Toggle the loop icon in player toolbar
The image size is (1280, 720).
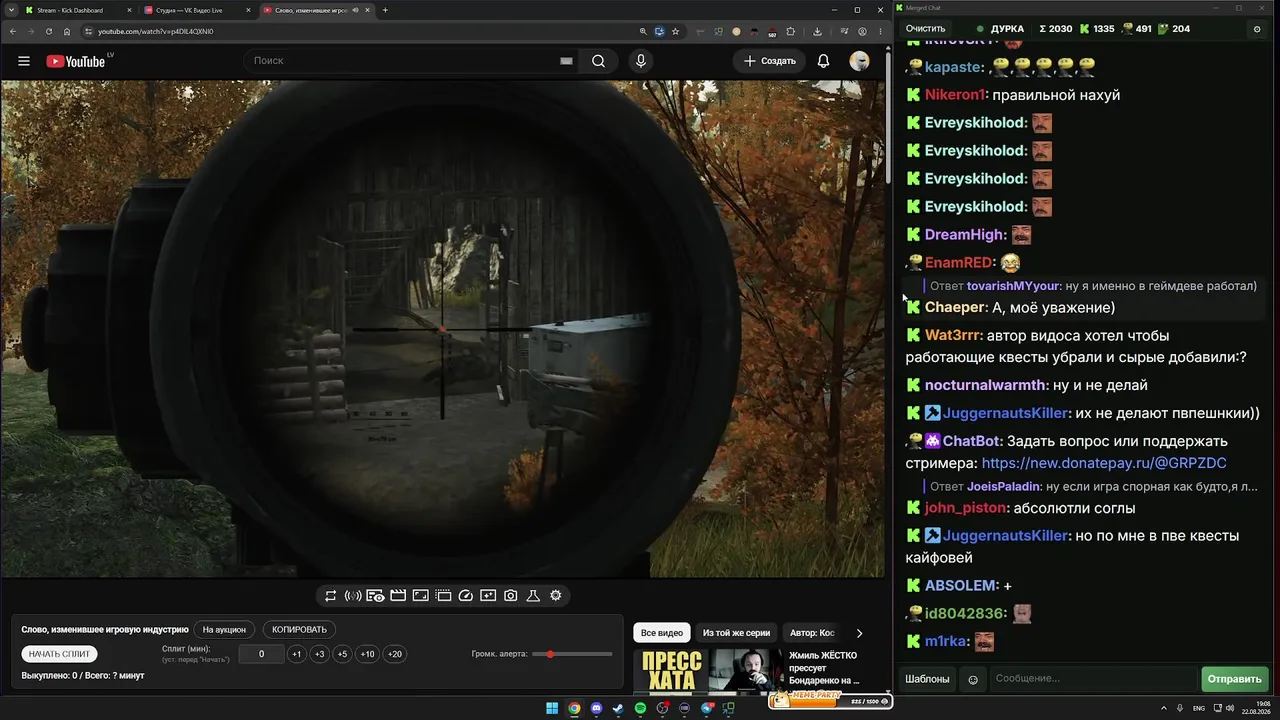tap(331, 596)
